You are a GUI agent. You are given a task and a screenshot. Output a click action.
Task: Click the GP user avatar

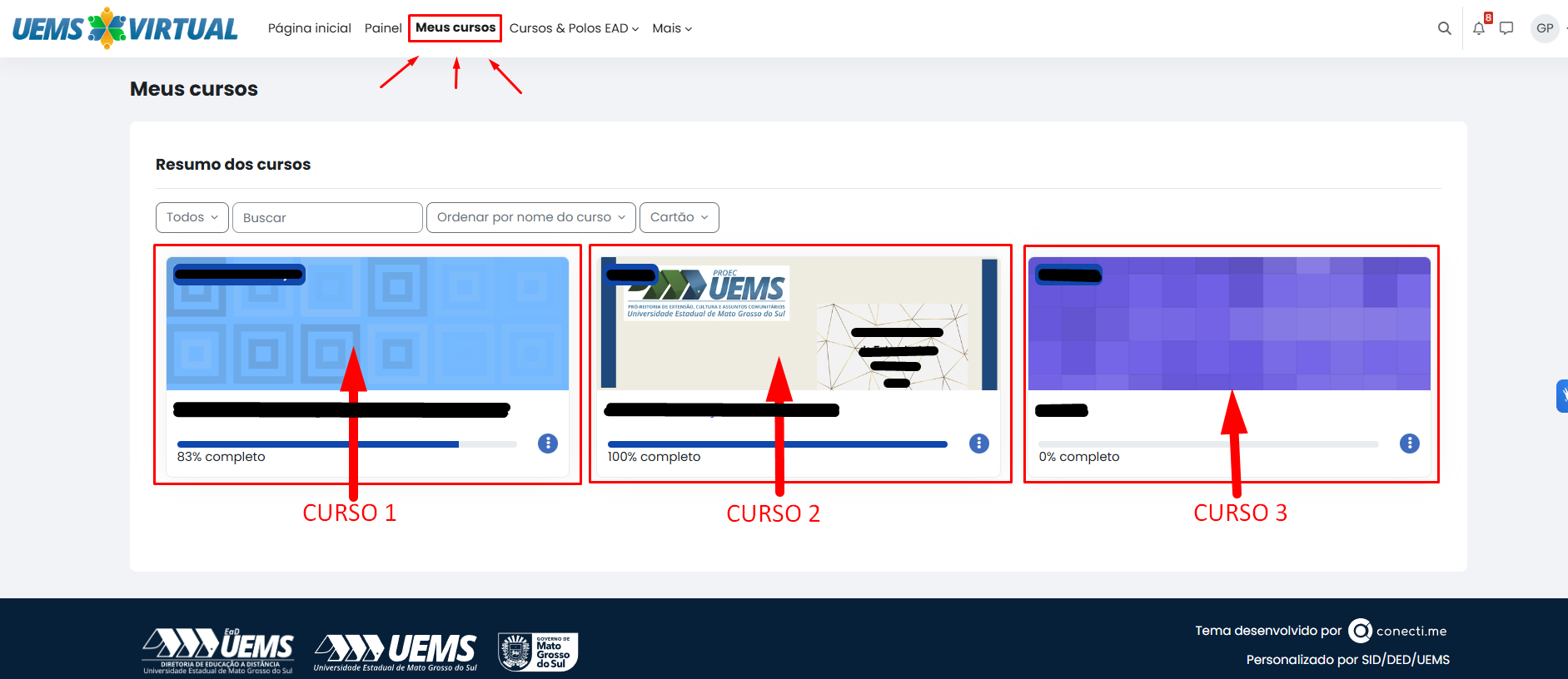[x=1545, y=28]
